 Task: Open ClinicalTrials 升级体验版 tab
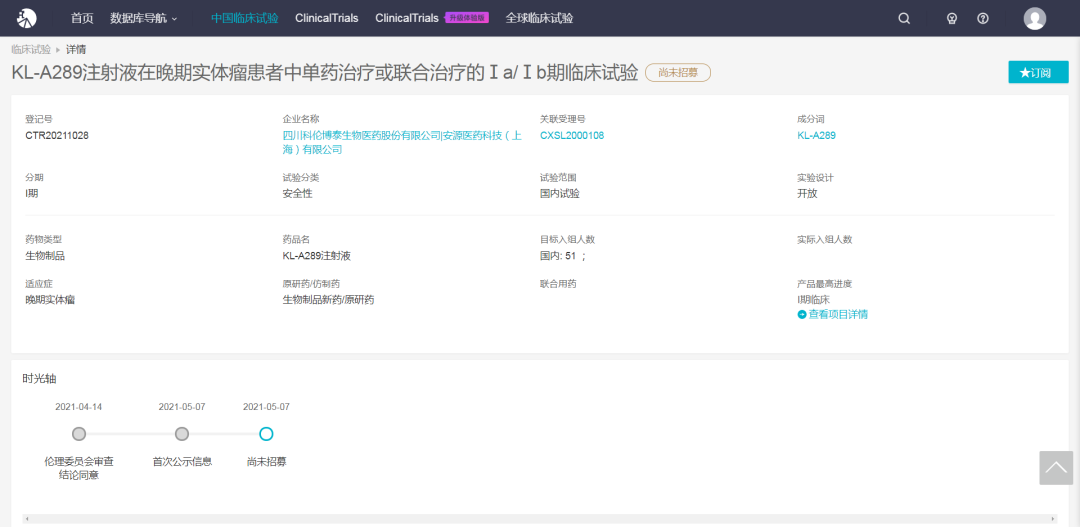(432, 19)
